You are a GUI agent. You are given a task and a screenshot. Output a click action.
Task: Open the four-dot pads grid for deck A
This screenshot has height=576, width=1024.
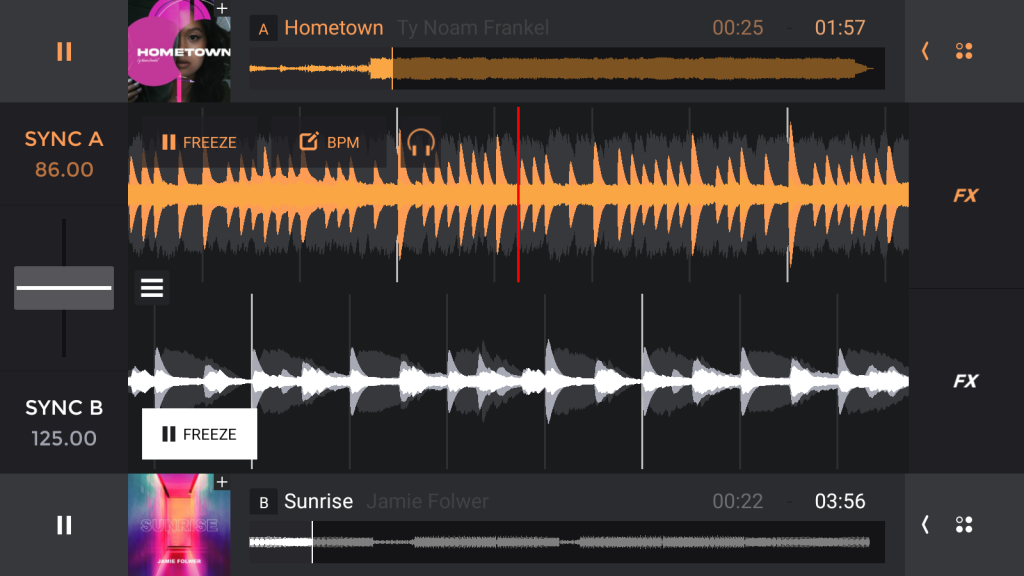(964, 51)
